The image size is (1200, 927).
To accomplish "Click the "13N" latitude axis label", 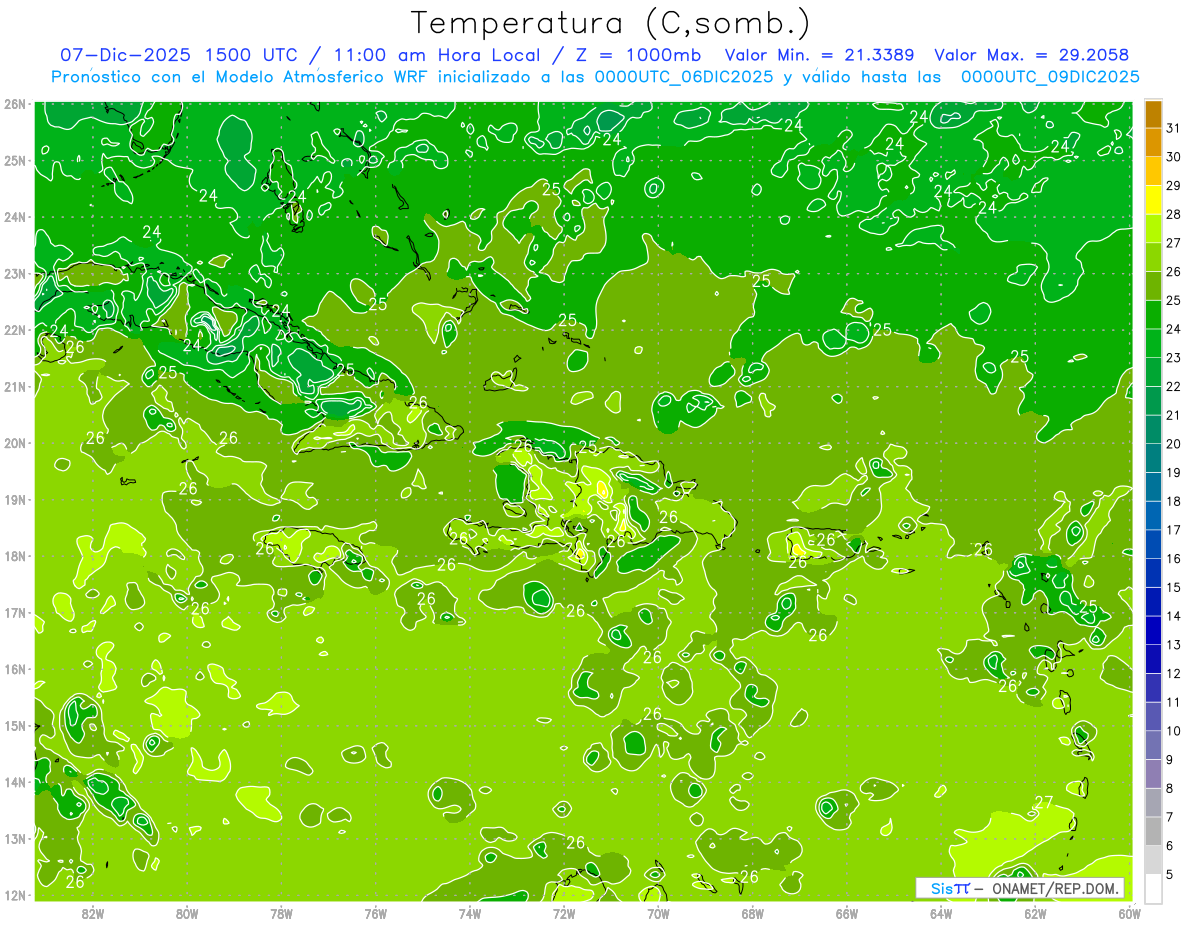I will click(15, 838).
